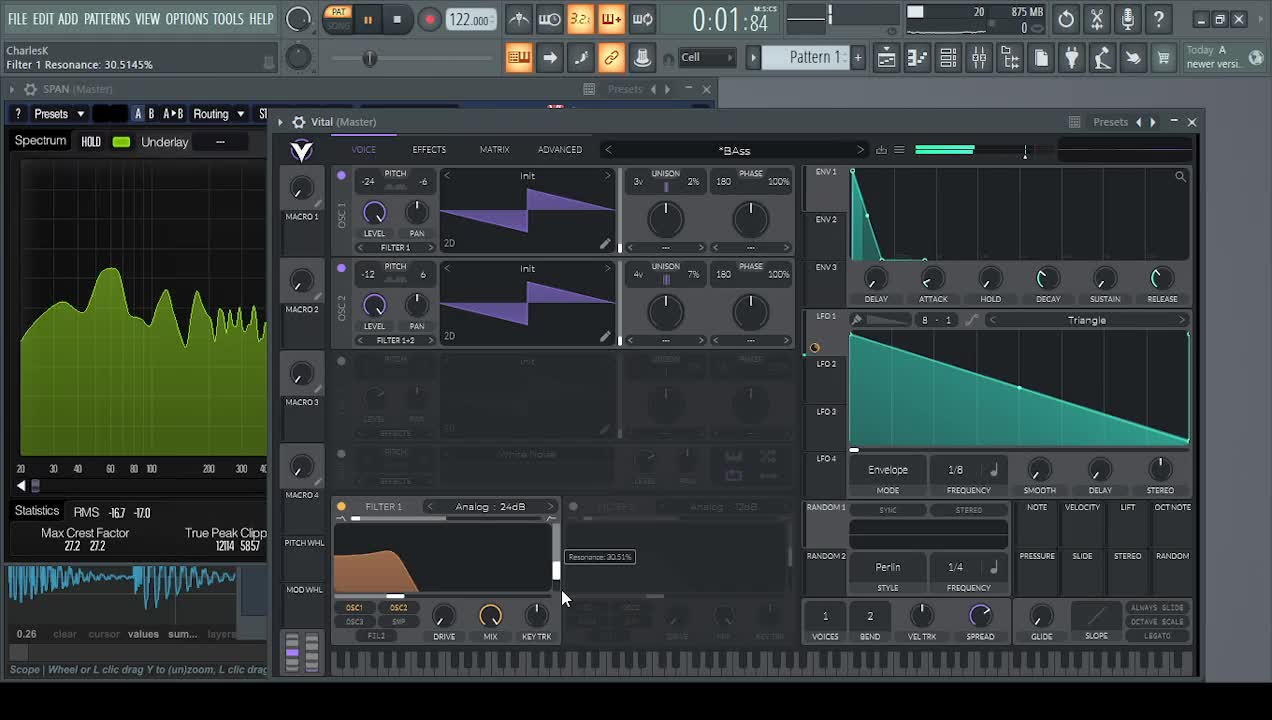Toggle OSC 2 on/off indicator
The width and height of the screenshot is (1272, 720).
[x=341, y=268]
